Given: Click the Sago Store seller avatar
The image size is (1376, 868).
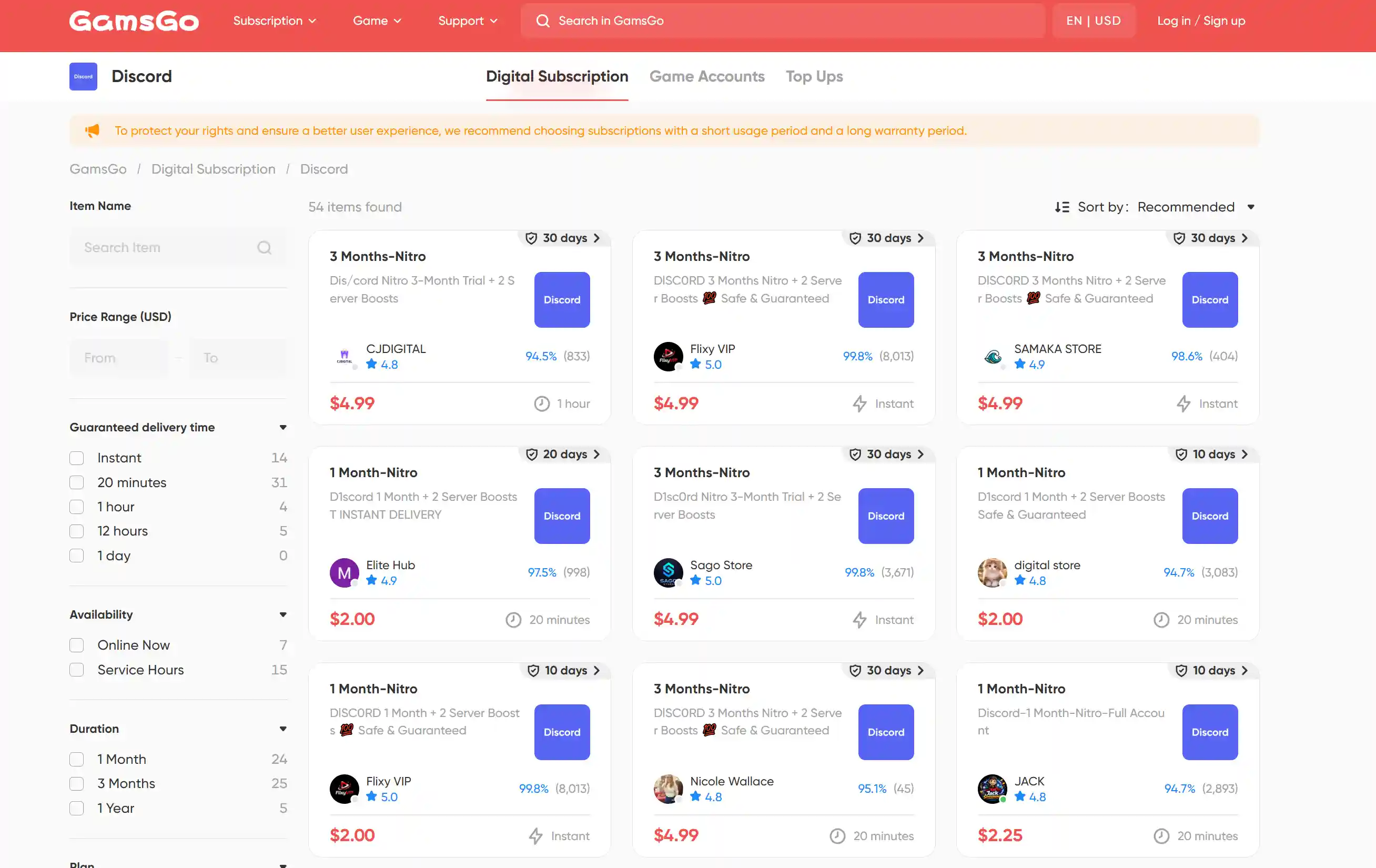Looking at the screenshot, I should click(x=668, y=572).
